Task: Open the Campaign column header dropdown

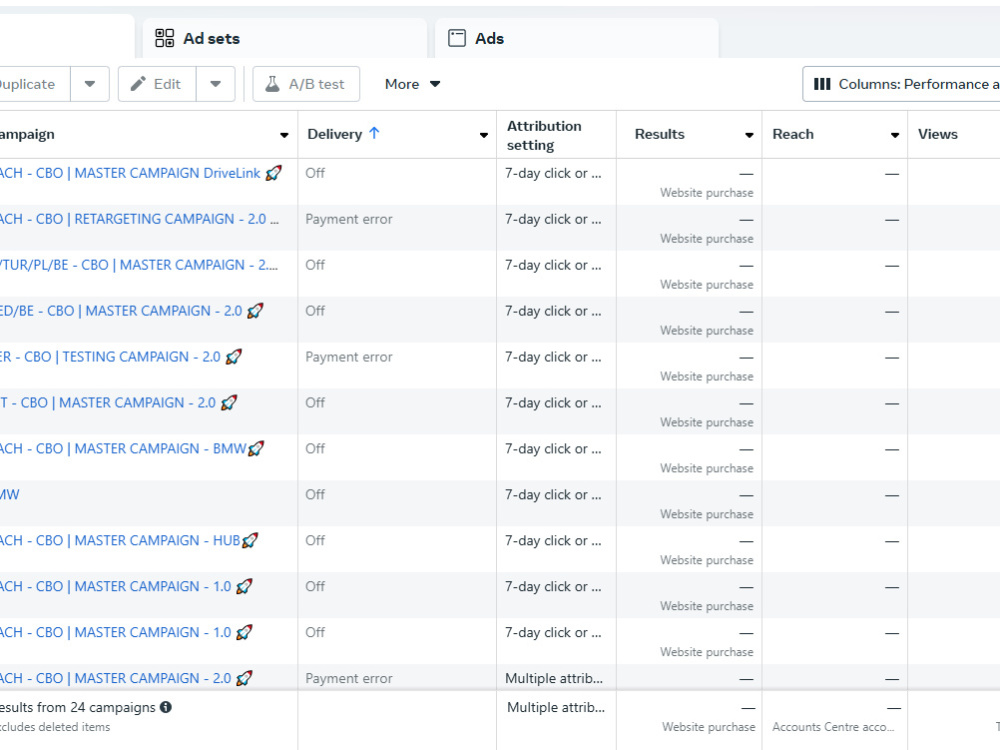Action: (284, 135)
